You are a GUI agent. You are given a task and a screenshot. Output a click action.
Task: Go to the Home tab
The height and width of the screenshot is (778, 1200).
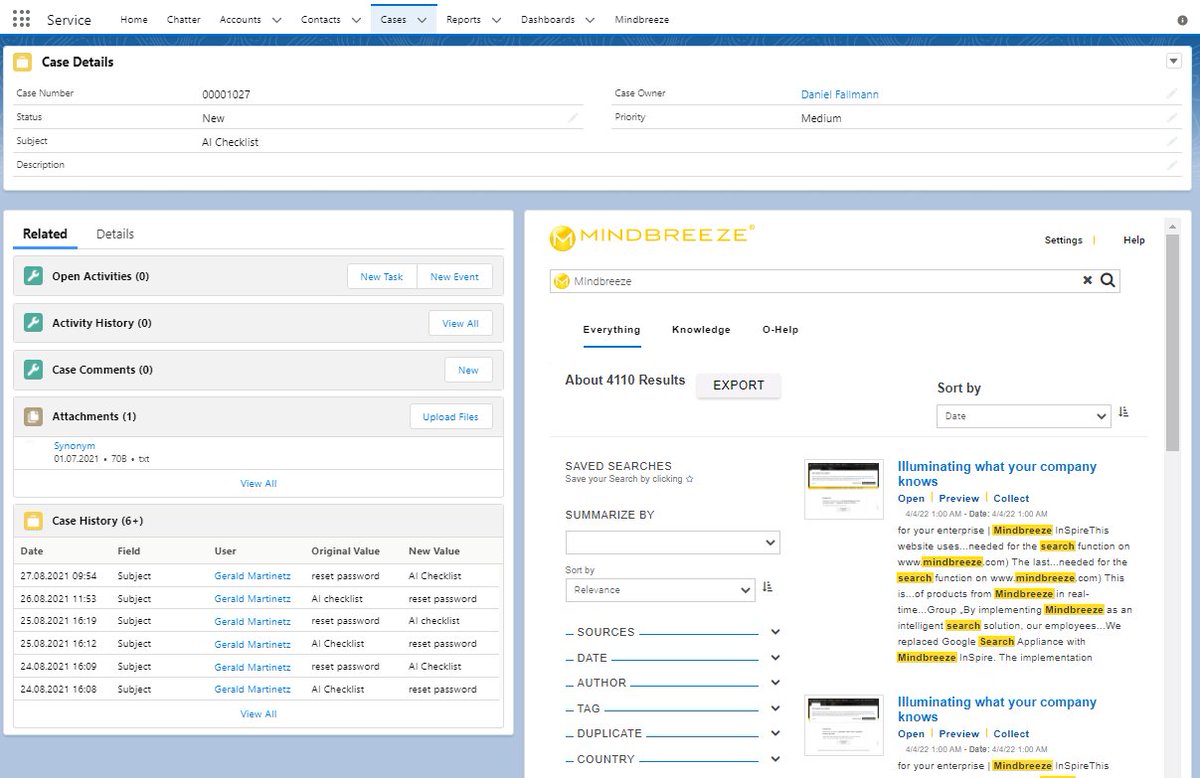(133, 20)
